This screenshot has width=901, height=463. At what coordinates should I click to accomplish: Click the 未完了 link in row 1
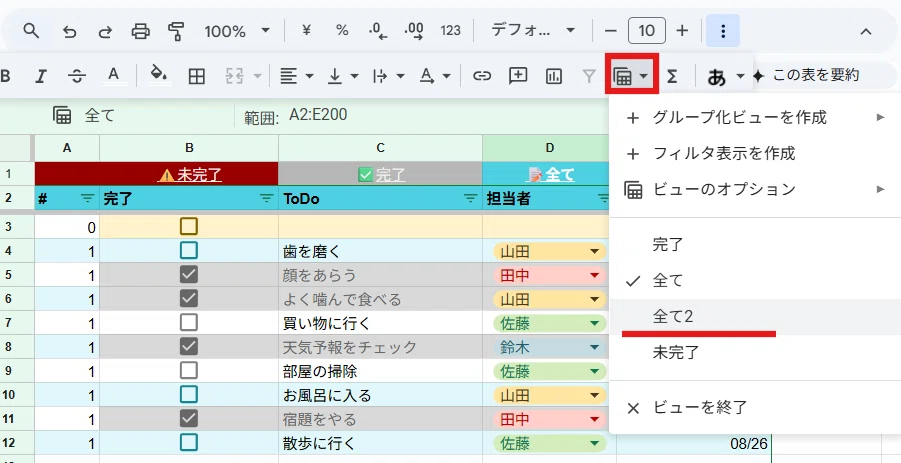click(x=199, y=175)
